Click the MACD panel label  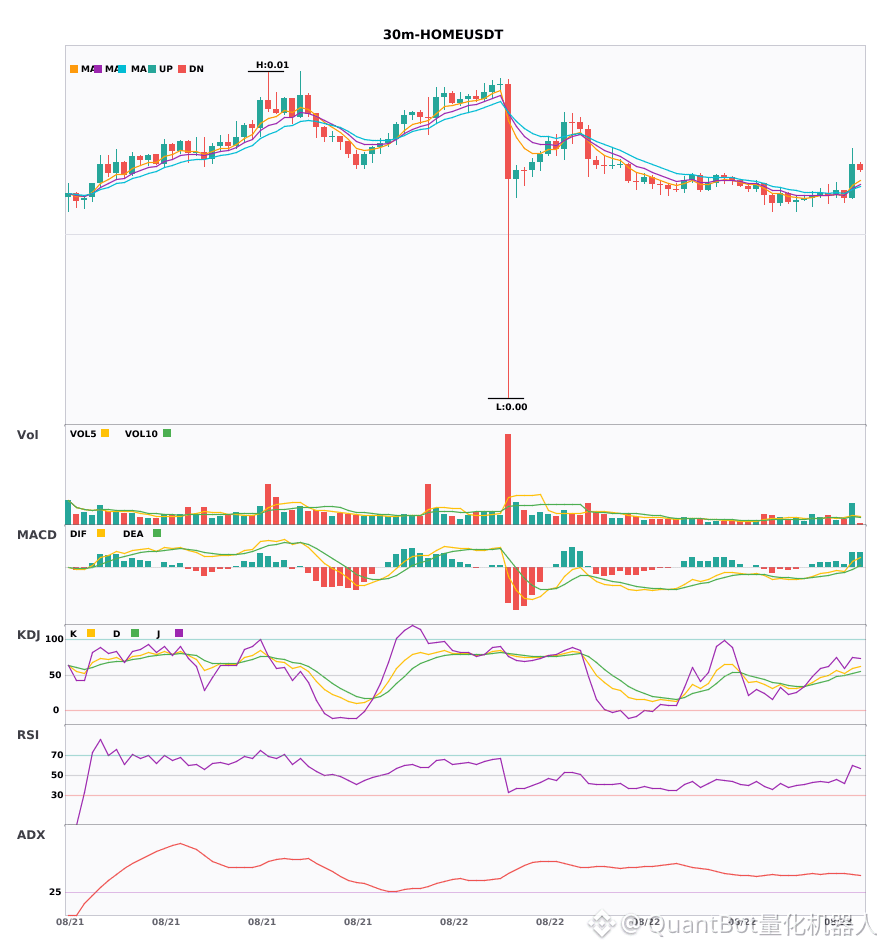tap(36, 535)
